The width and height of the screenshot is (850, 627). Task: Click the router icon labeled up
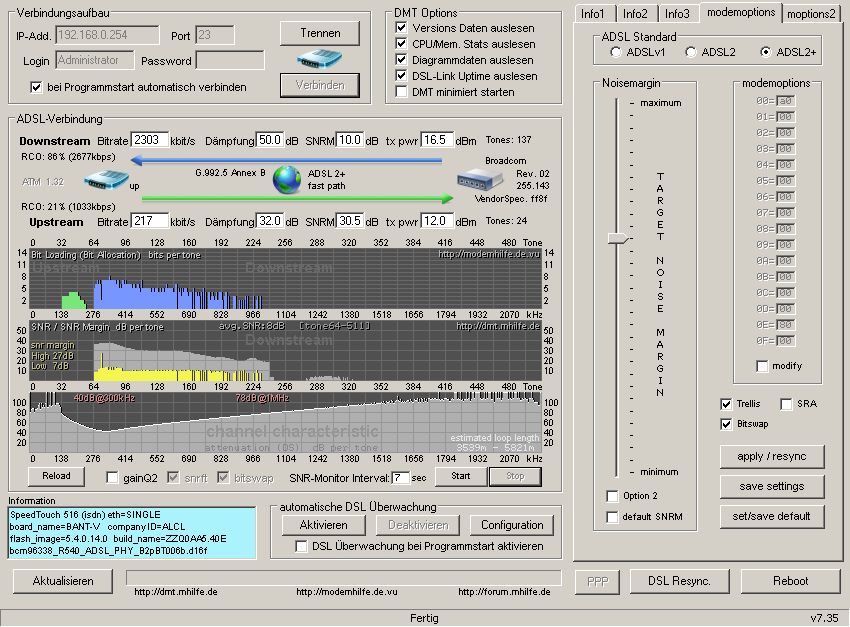(106, 179)
